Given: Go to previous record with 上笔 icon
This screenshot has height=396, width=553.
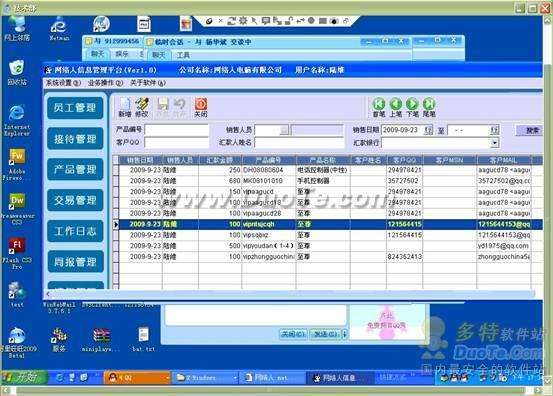Looking at the screenshot, I should pyautogui.click(x=396, y=108).
